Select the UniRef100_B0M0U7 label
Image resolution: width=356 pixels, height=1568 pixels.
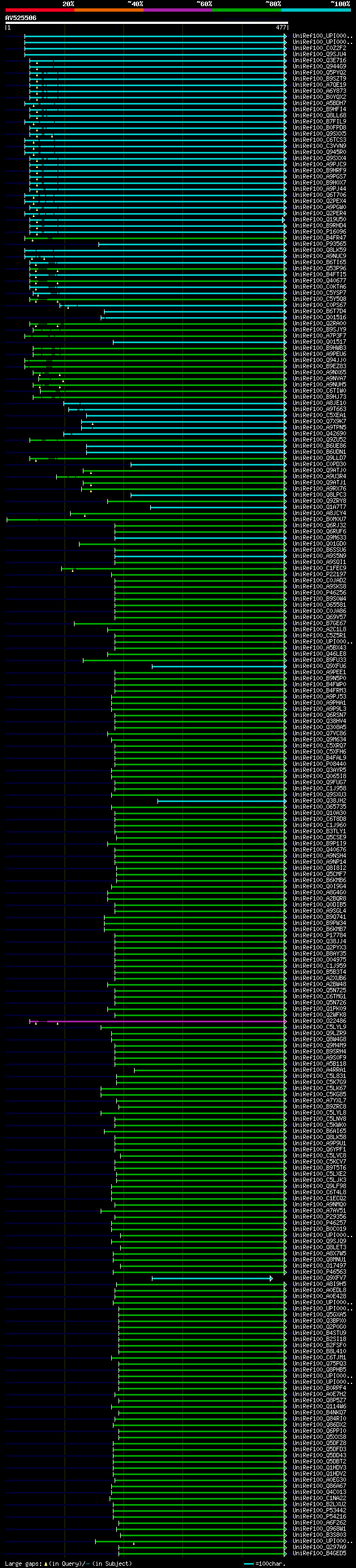[319, 519]
